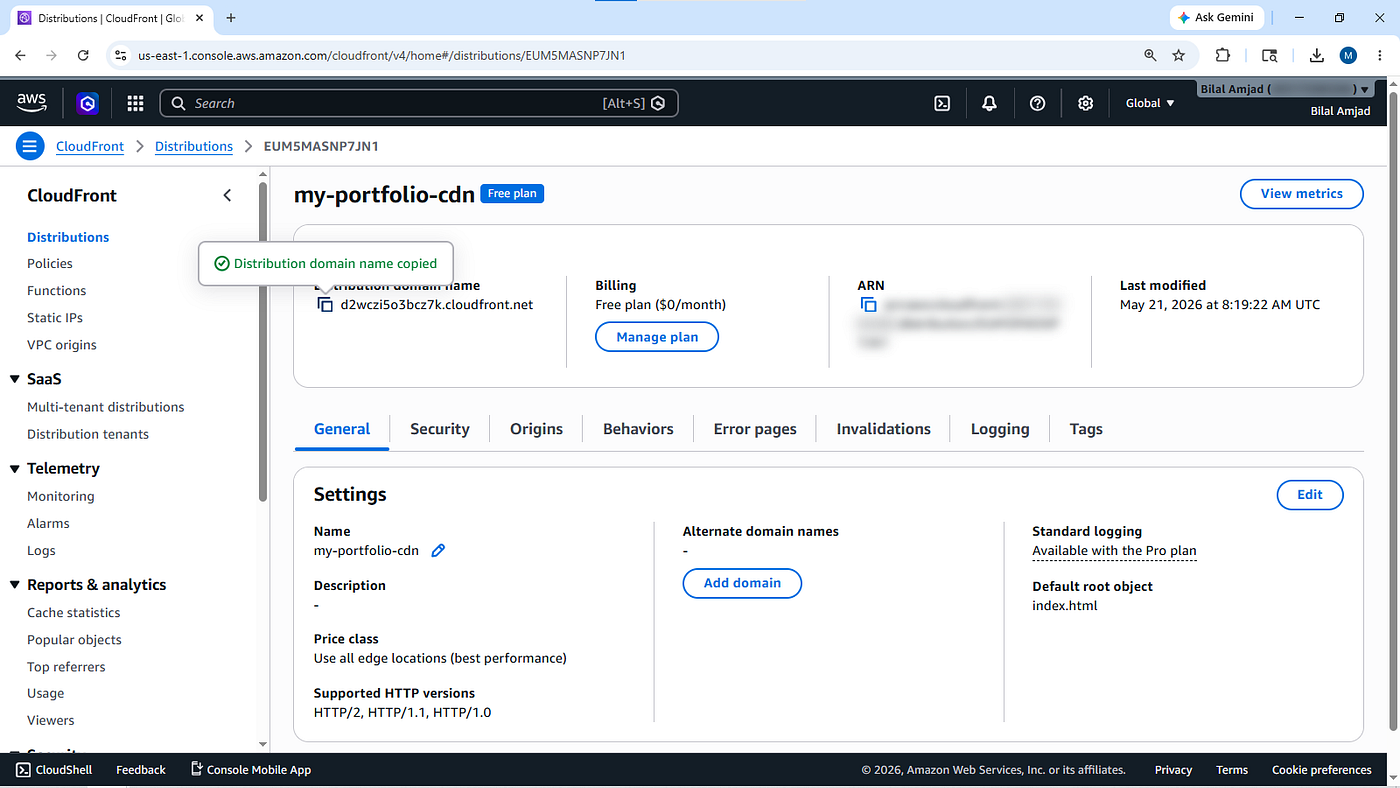Open Available with the Pro plan link

point(1114,551)
